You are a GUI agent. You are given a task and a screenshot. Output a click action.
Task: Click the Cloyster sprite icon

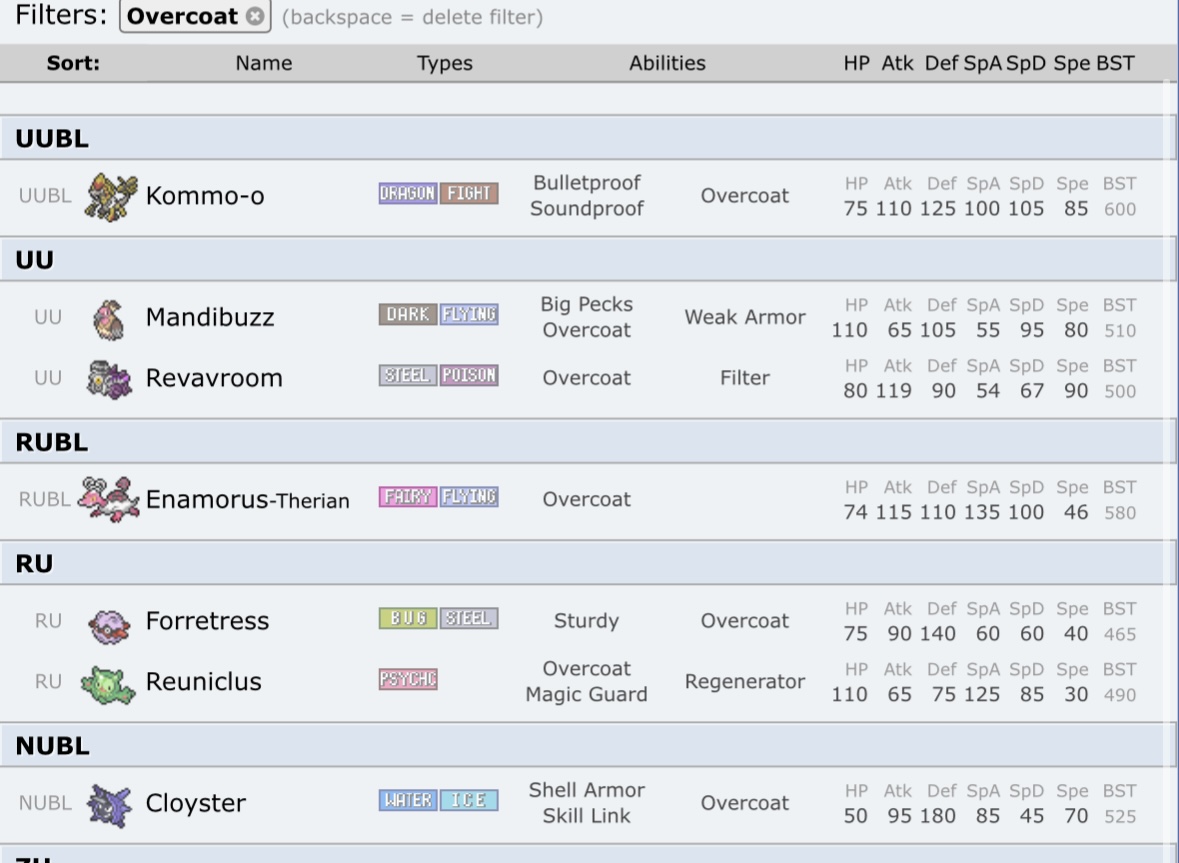pos(109,804)
